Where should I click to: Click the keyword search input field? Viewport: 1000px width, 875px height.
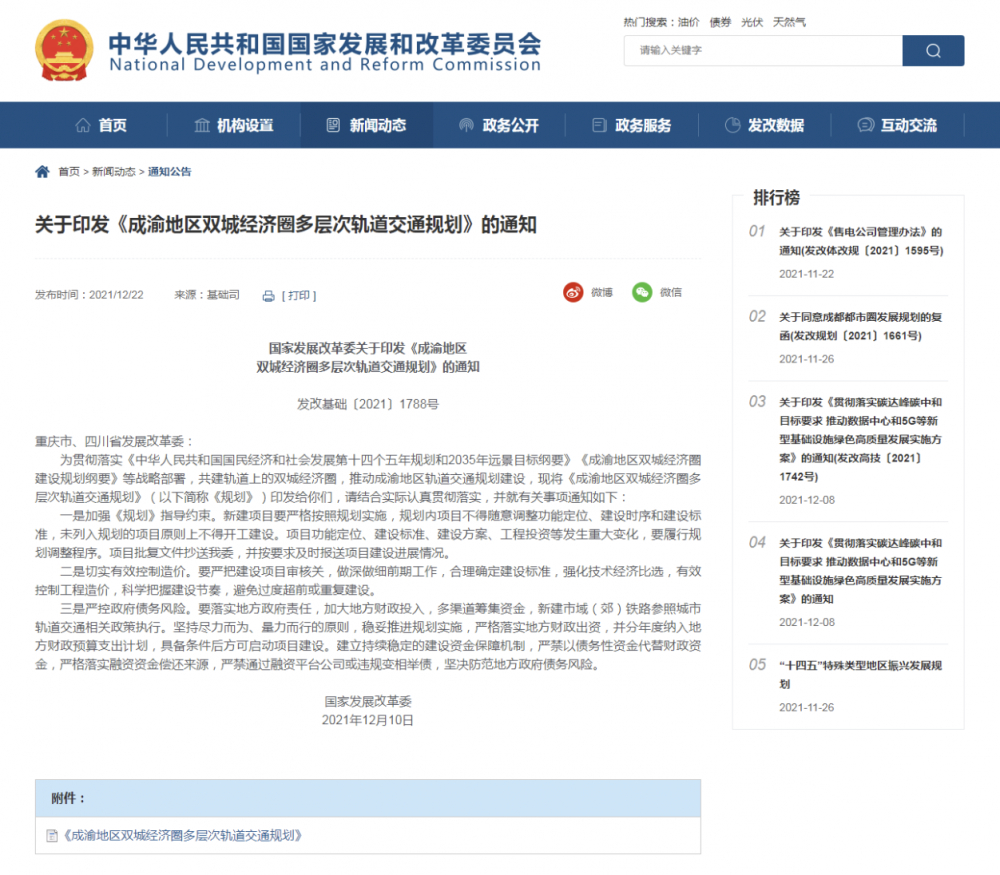tap(763, 50)
